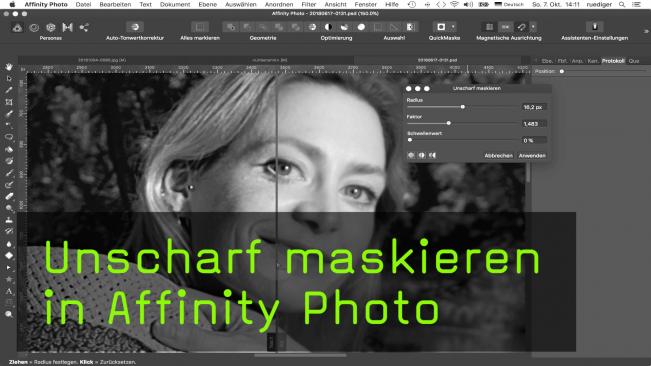This screenshot has width=651, height=366.
Task: Open Spotlight search in menu bar
Action: pos(622,5)
